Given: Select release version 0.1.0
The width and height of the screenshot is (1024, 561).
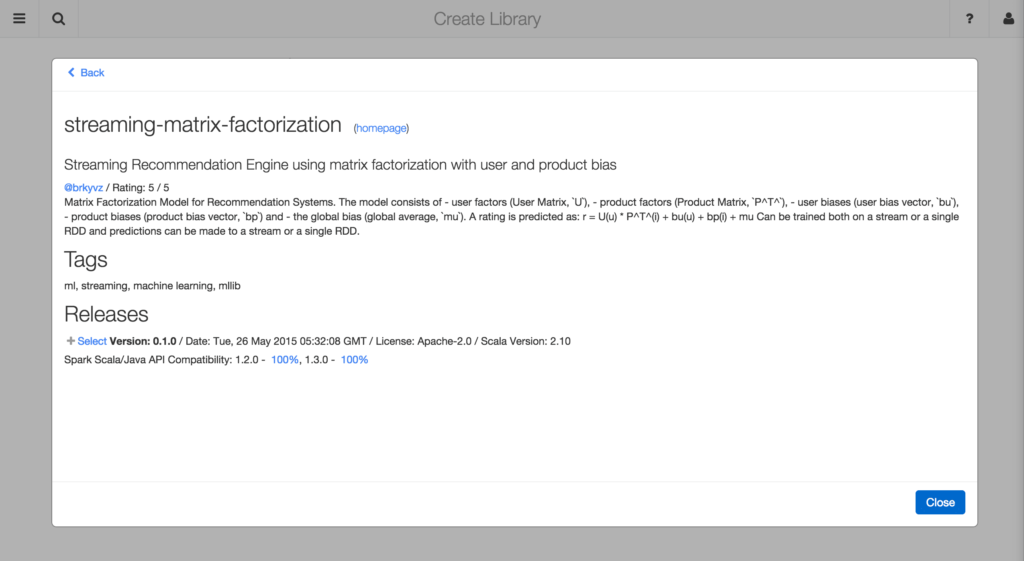Looking at the screenshot, I should pos(92,341).
